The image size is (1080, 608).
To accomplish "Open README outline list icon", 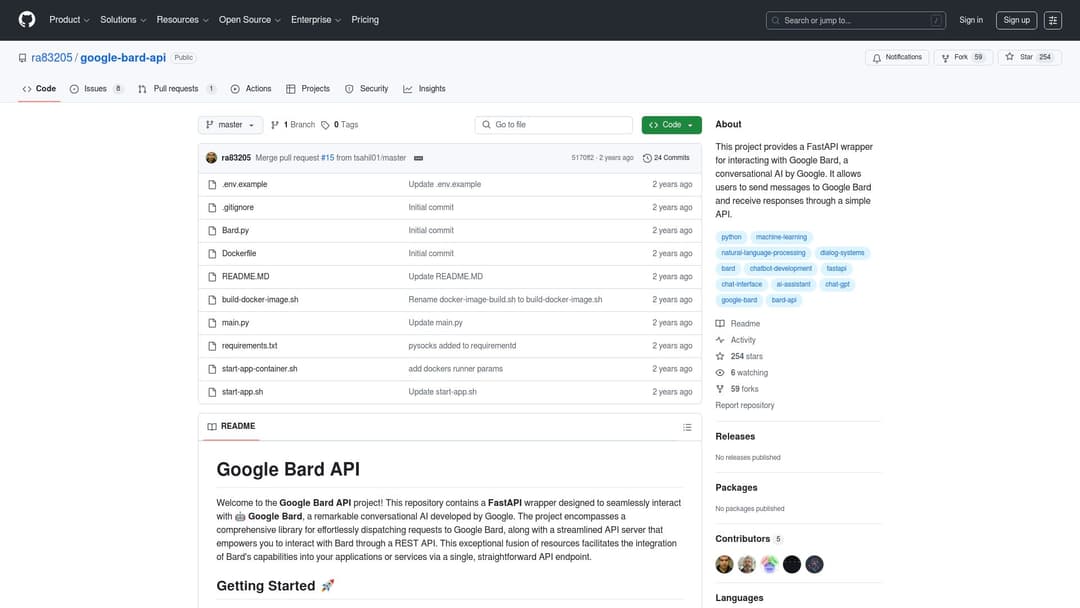I will point(687,427).
